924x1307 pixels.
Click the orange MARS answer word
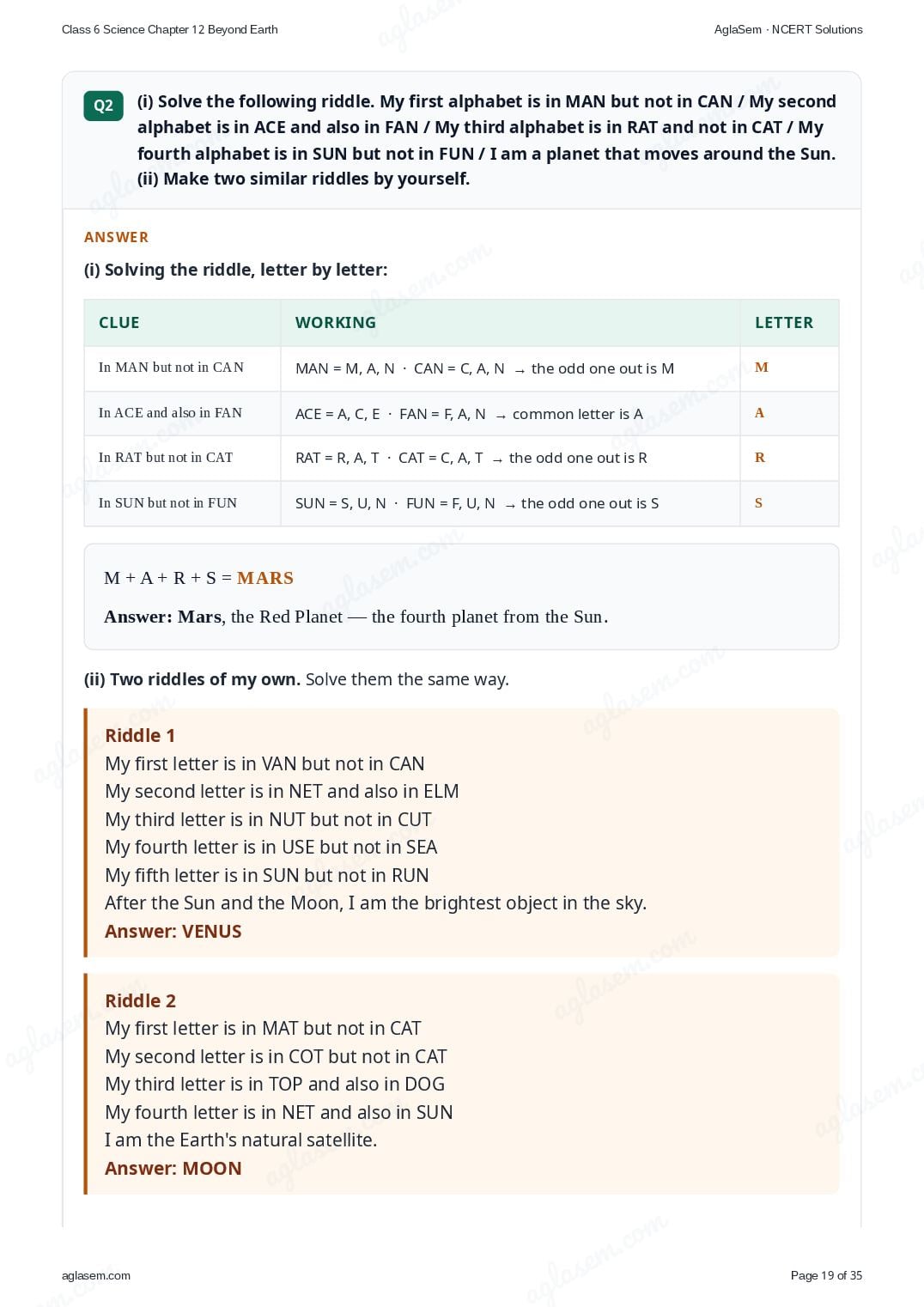[x=265, y=578]
